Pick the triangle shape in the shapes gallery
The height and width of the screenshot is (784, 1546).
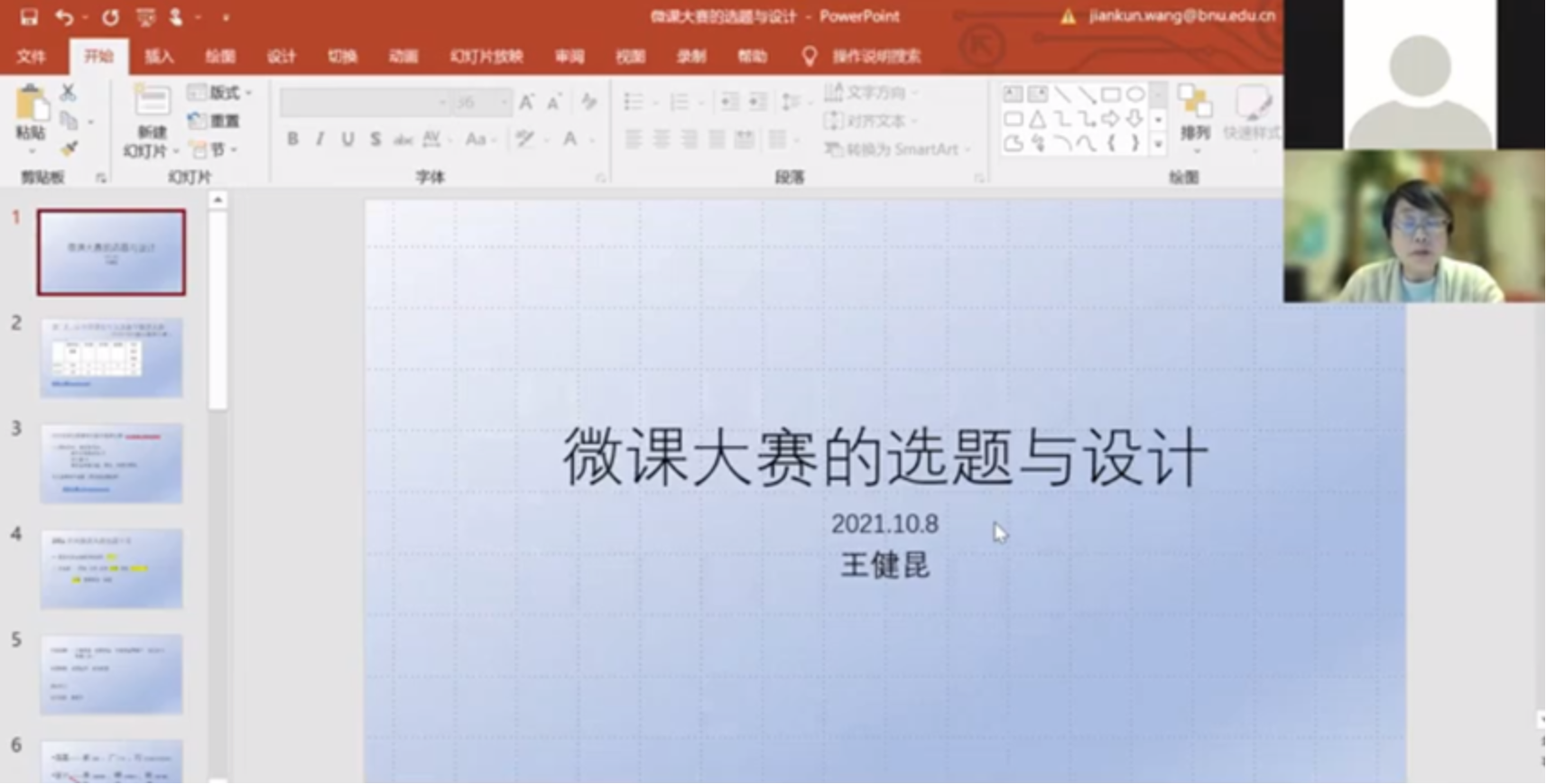[x=1038, y=119]
